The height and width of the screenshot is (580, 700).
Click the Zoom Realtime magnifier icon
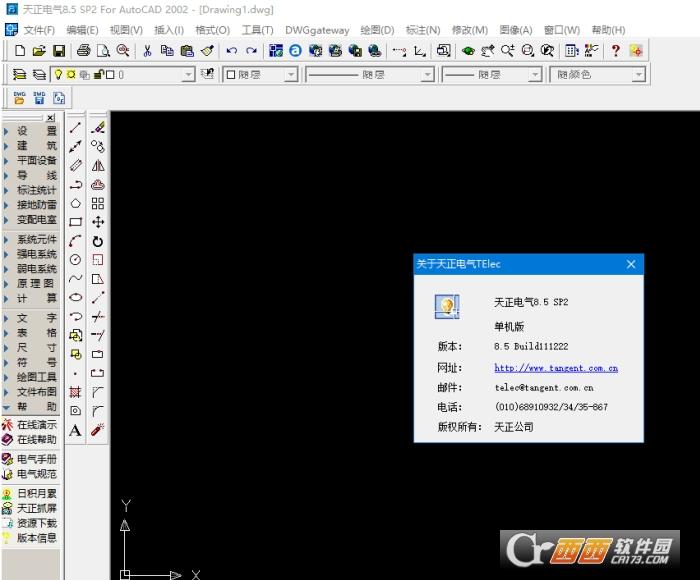pos(507,50)
